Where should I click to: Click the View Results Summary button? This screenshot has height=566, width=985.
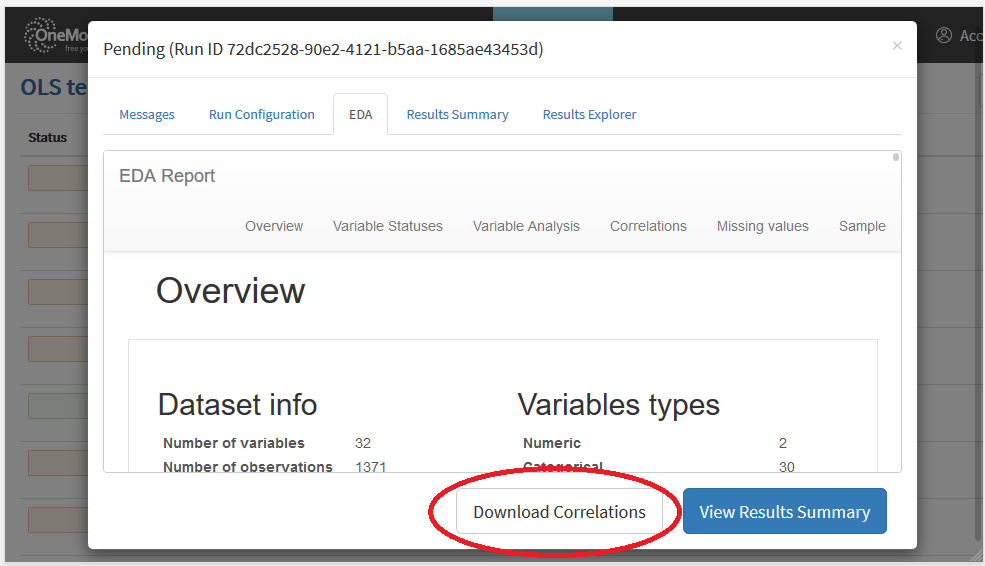(784, 512)
